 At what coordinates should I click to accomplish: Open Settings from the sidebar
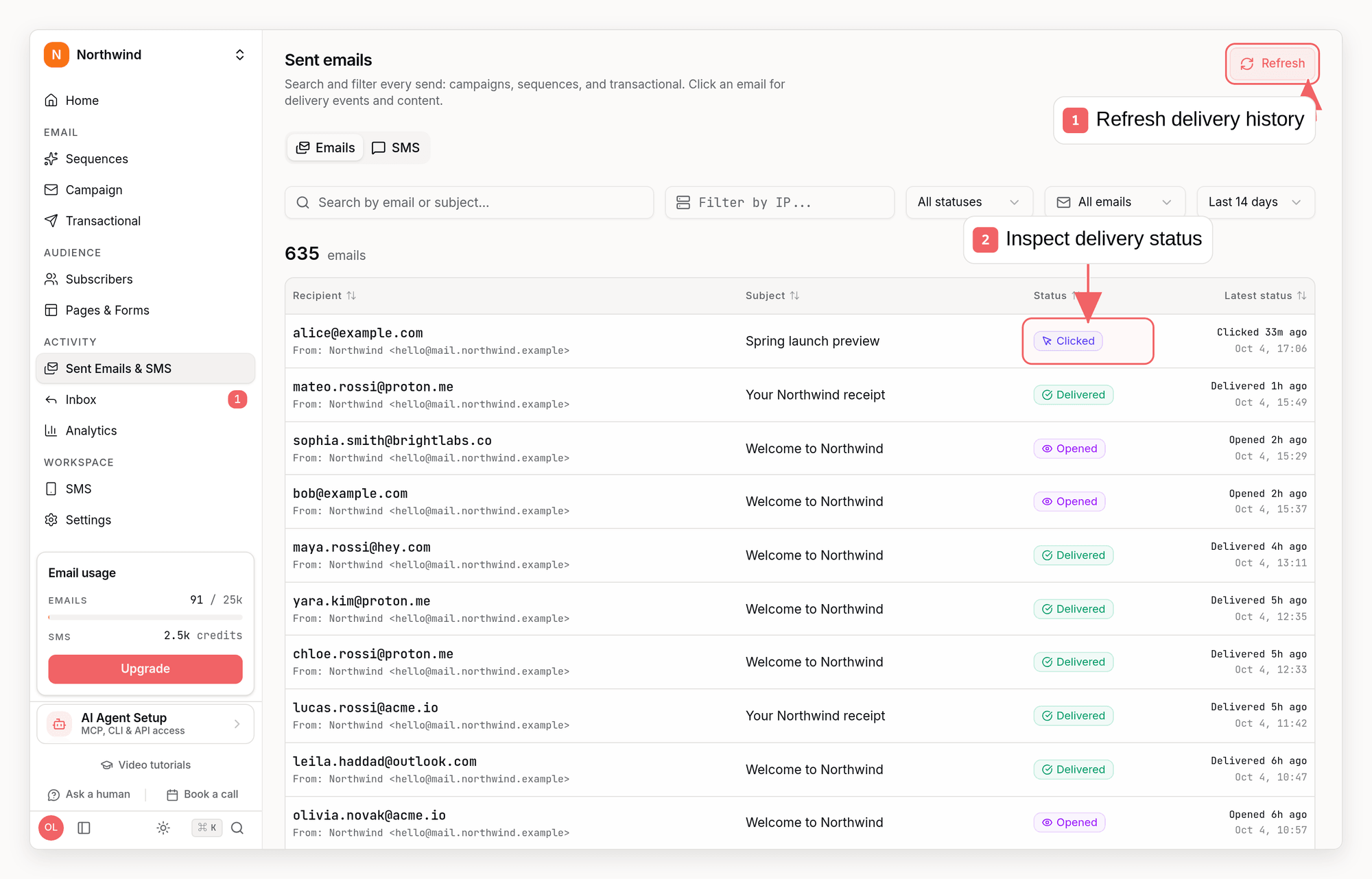[145, 520]
